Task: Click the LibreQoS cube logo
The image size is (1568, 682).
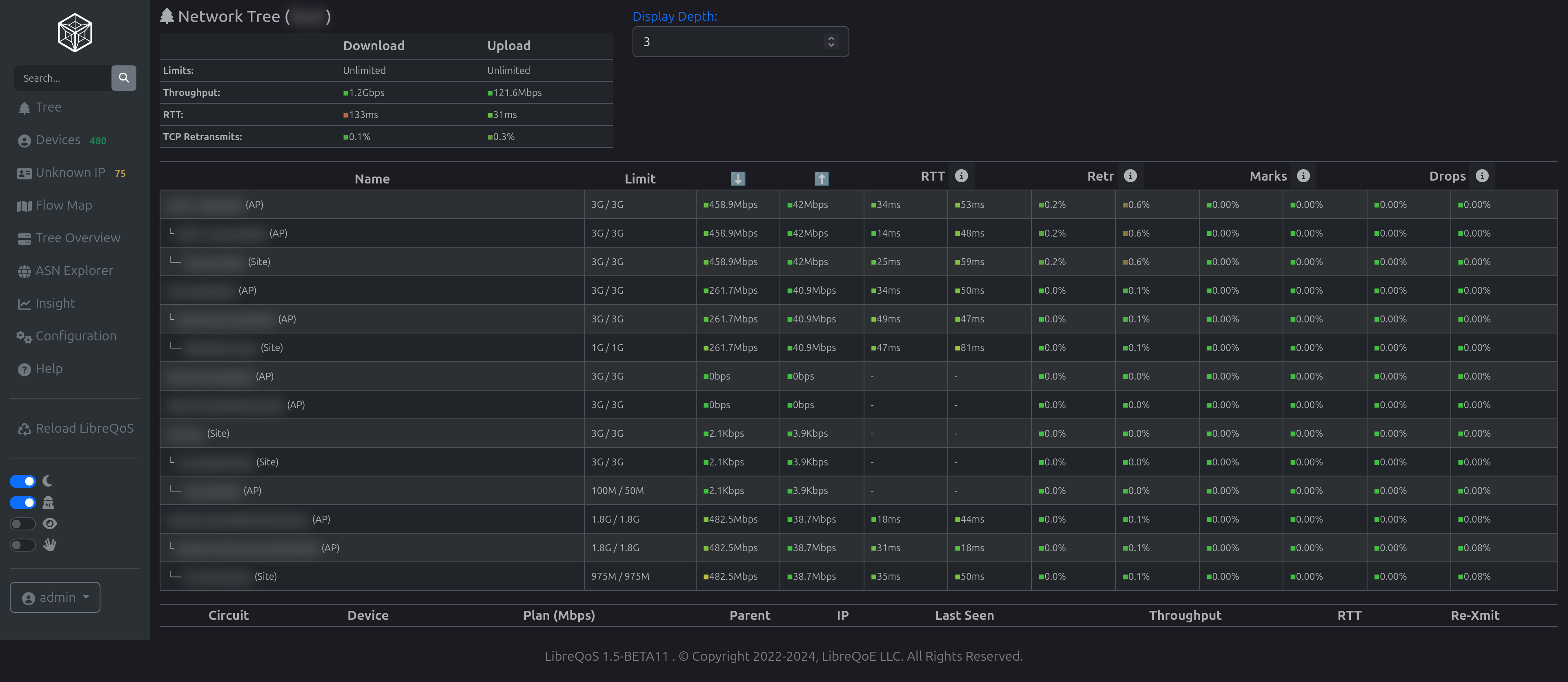Action: pyautogui.click(x=74, y=33)
